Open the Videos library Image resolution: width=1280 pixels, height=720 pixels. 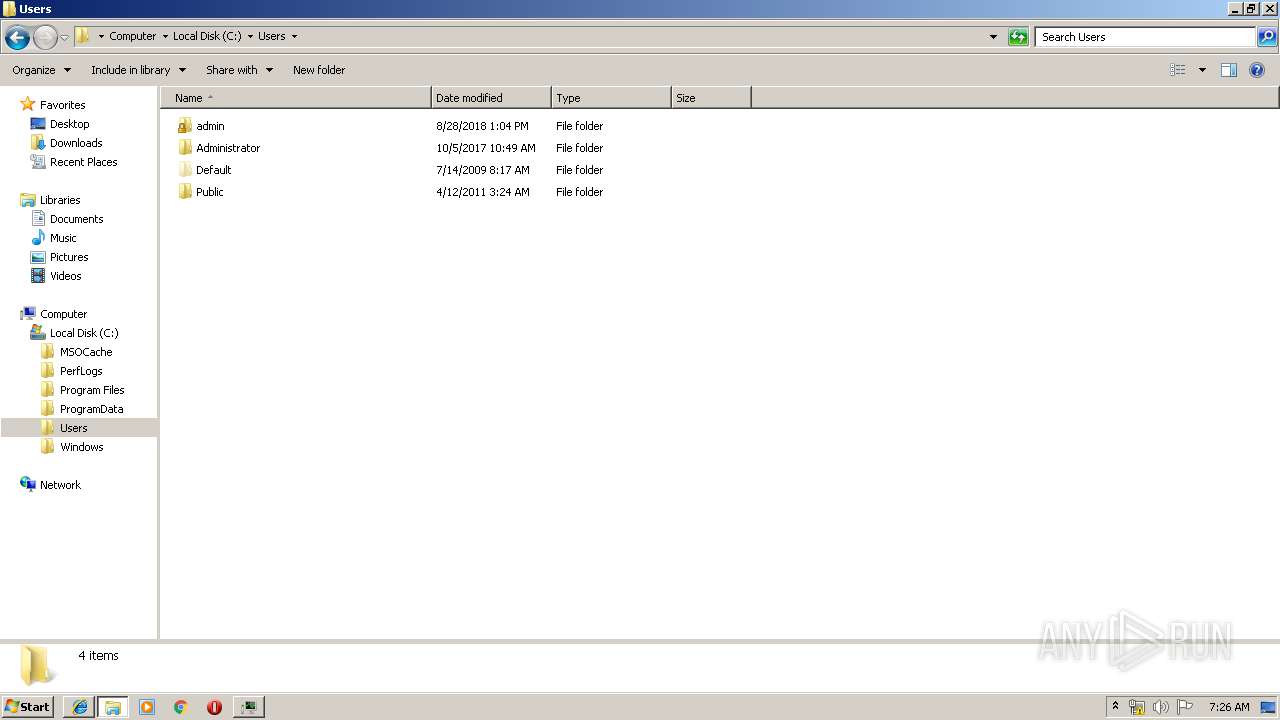(66, 276)
